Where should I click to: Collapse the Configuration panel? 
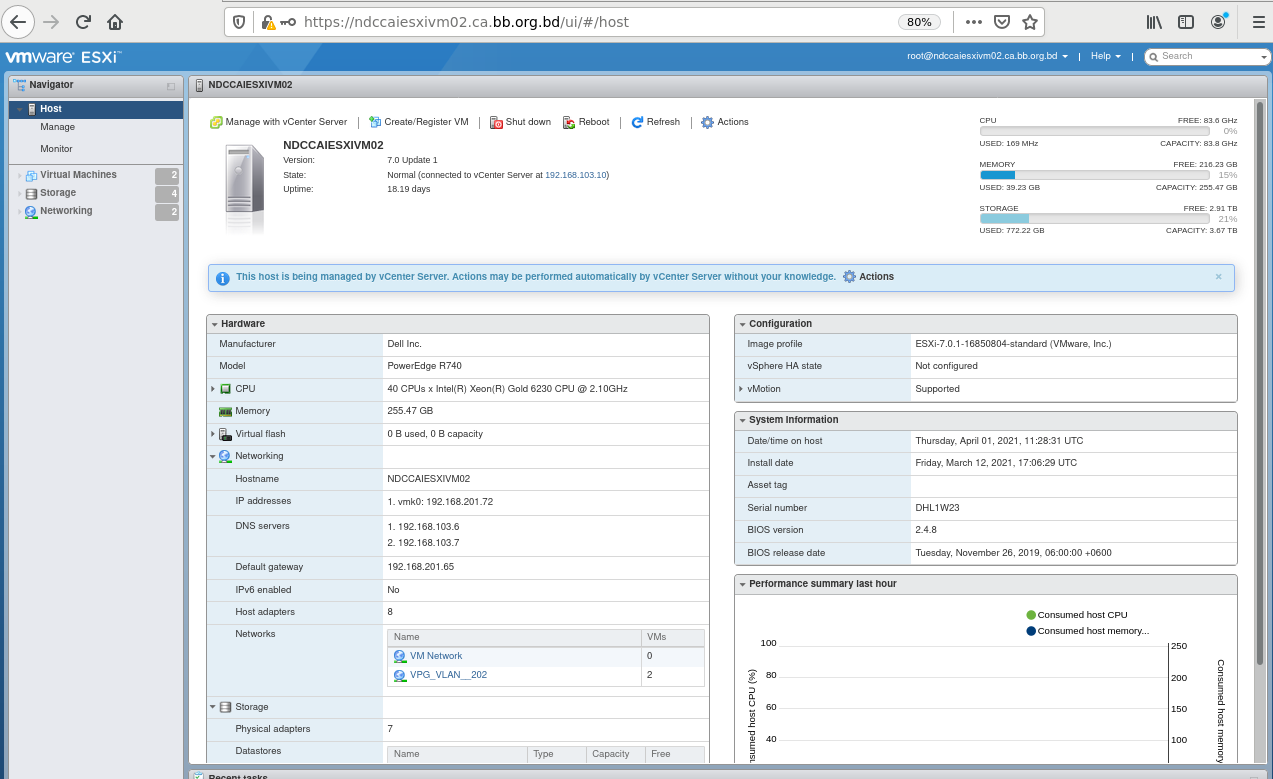(742, 324)
